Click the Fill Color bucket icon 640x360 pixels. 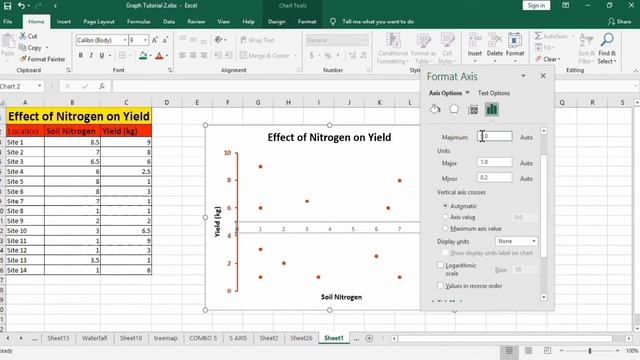click(143, 55)
